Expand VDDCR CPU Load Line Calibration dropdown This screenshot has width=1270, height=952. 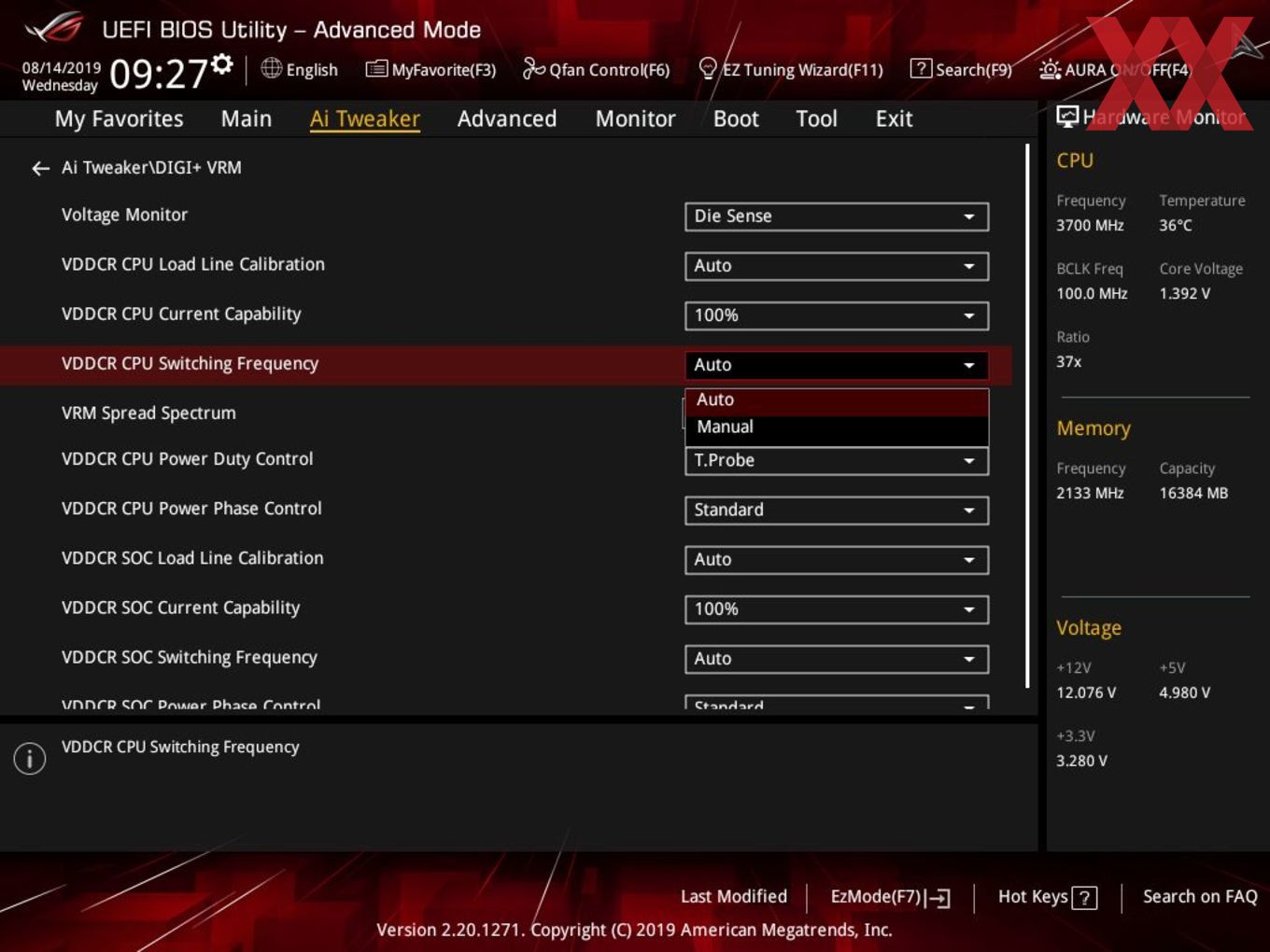[837, 266]
